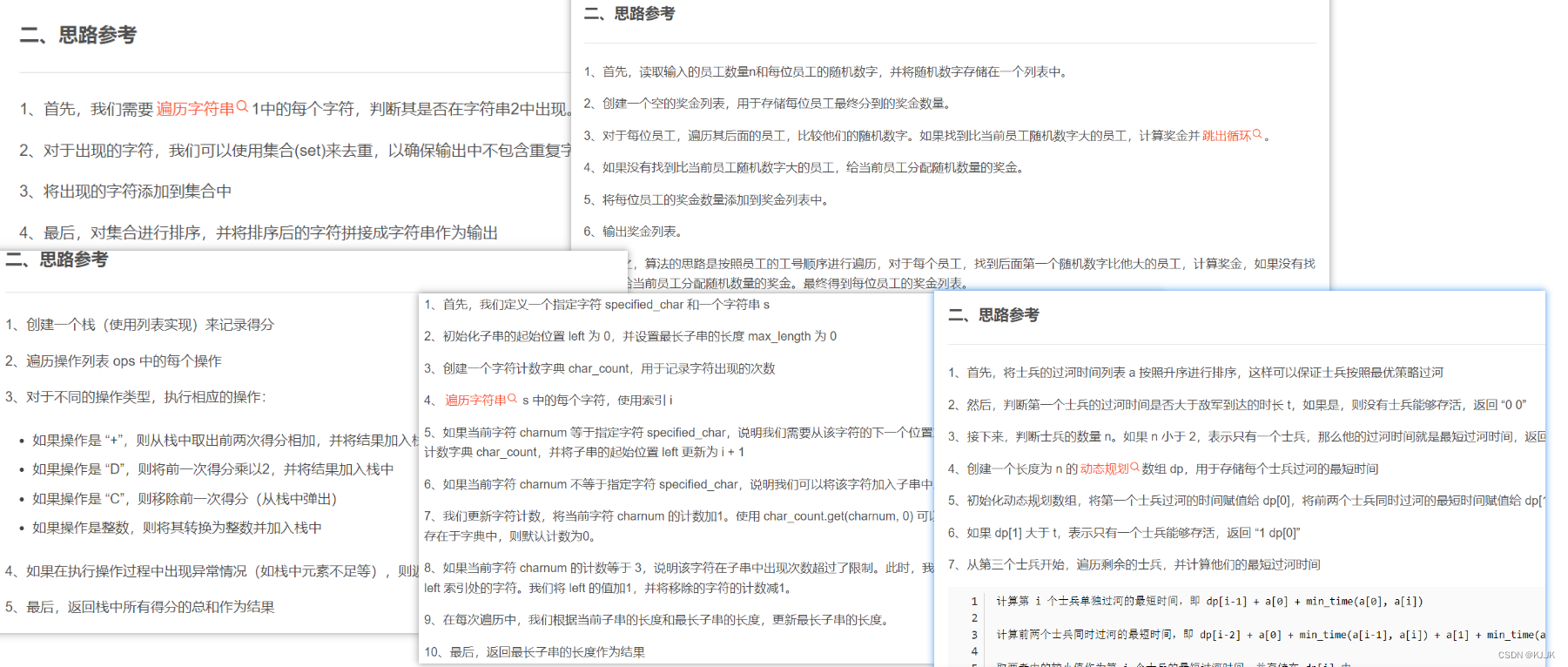
Task: Click line '3、创建一个字符计数字典 char_count'
Action: click(599, 368)
